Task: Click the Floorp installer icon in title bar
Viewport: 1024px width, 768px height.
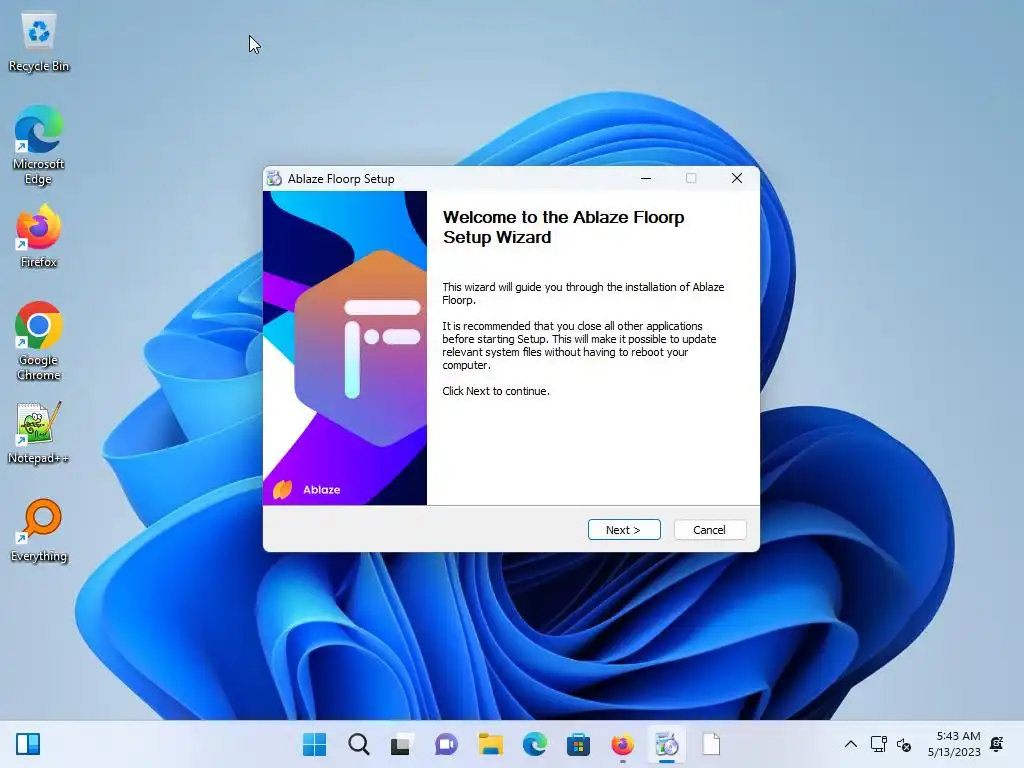Action: coord(274,178)
